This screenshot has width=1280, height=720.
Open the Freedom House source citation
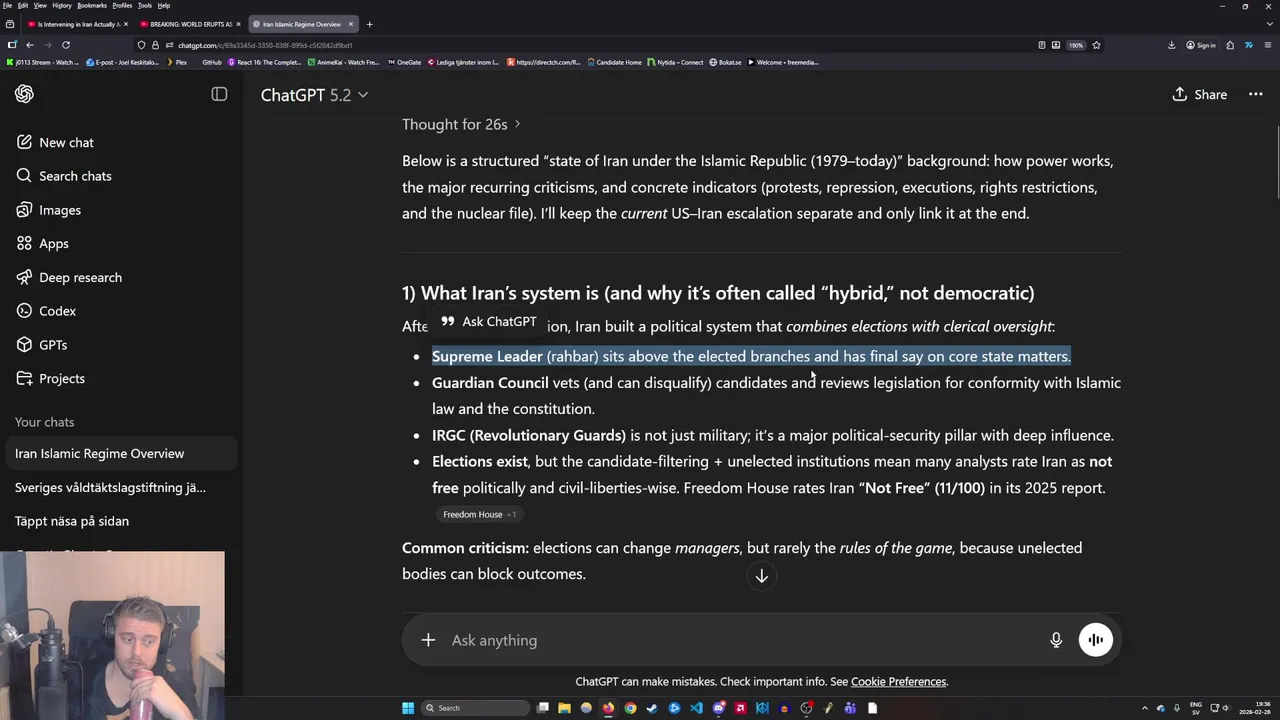point(479,514)
